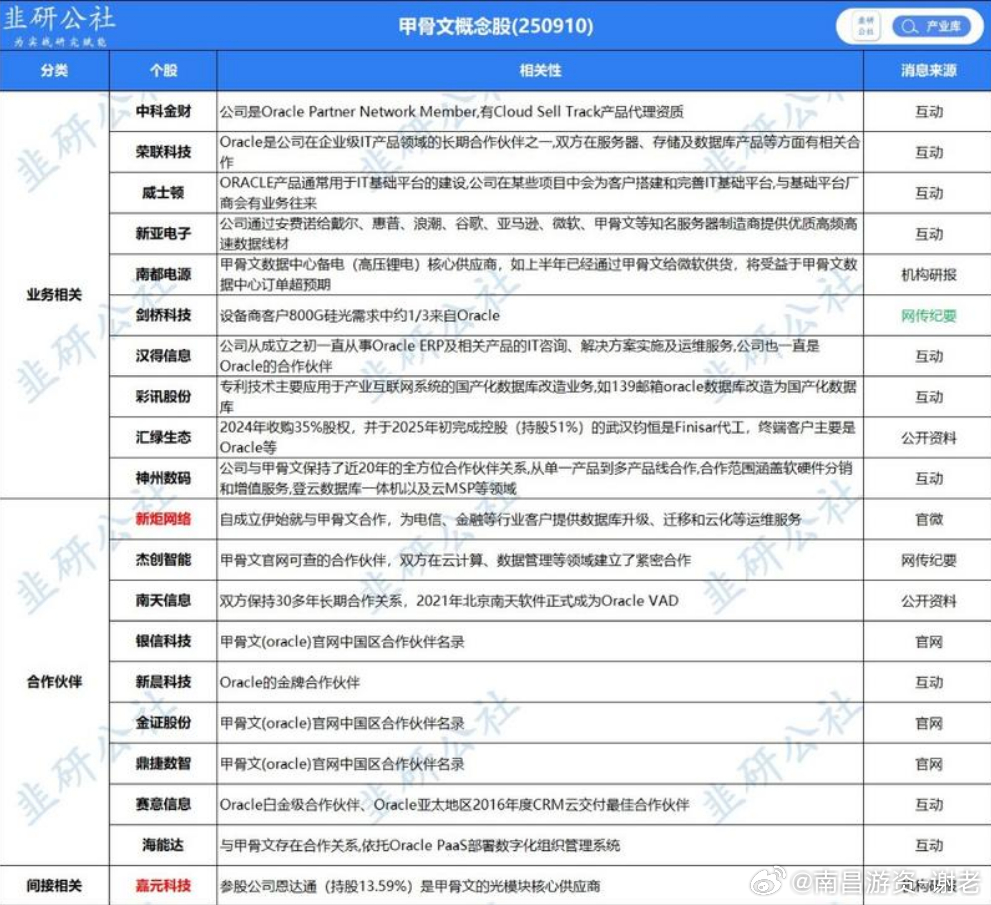Click the 业务相关 category cell
Viewport: 991px width, 905px height.
pyautogui.click(x=54, y=295)
